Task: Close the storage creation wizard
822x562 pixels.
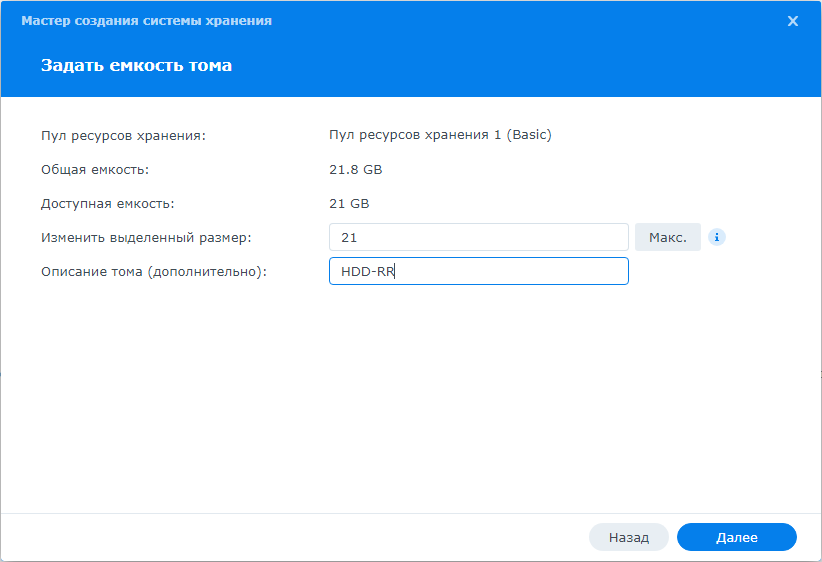Action: [793, 21]
